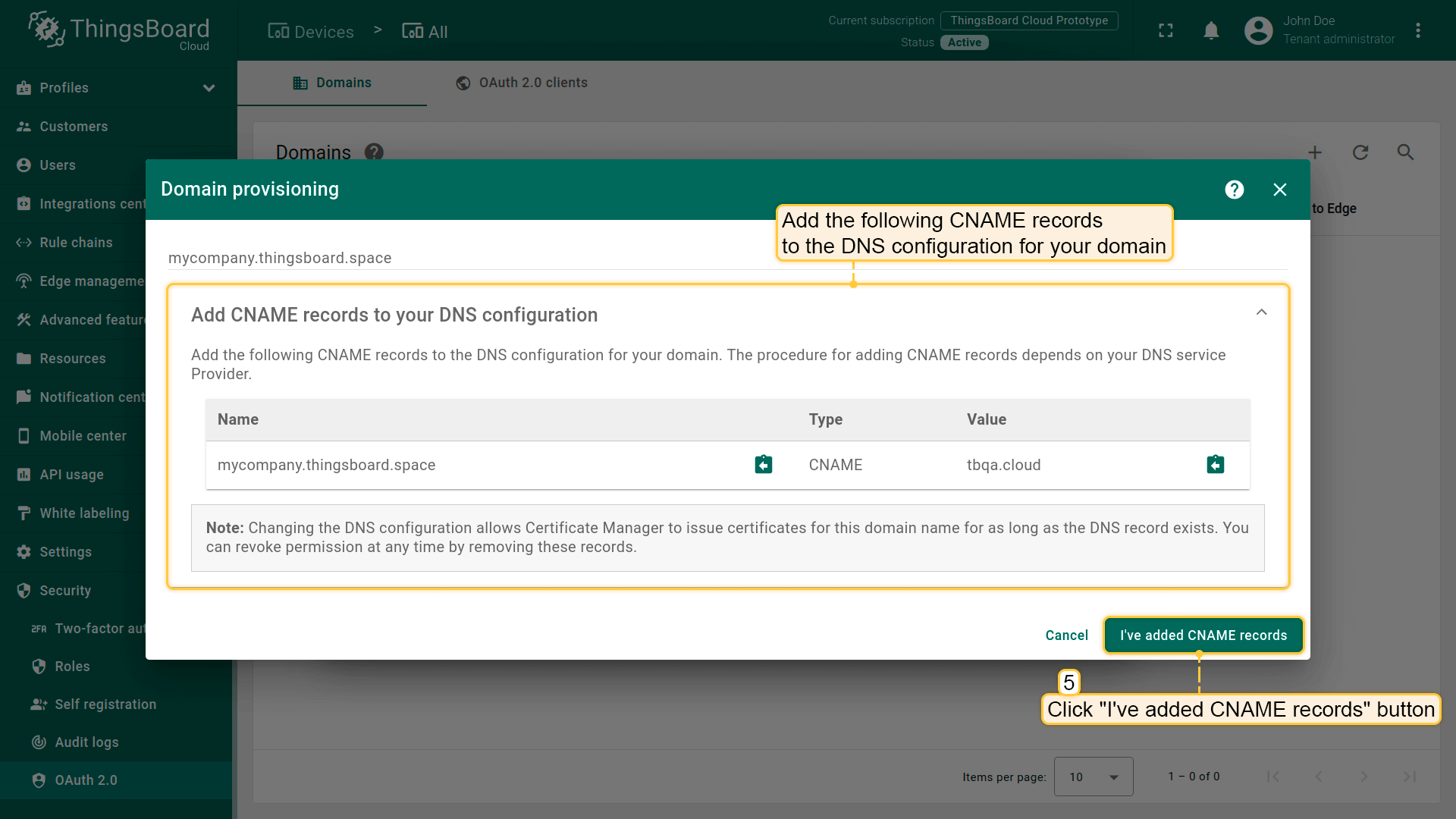Close the Domain provisioning dialog

click(x=1279, y=190)
